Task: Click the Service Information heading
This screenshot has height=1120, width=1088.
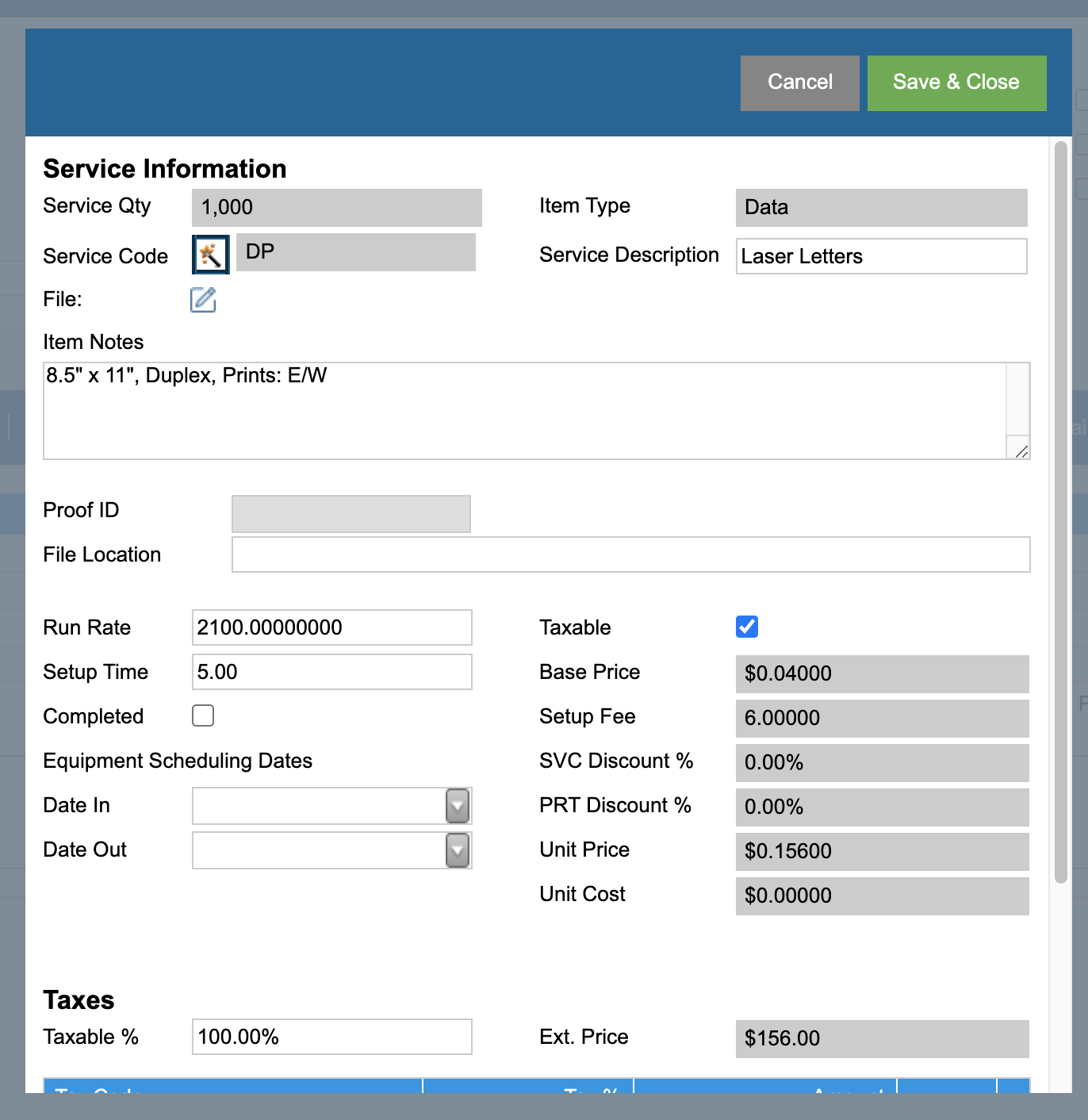Action: (165, 169)
